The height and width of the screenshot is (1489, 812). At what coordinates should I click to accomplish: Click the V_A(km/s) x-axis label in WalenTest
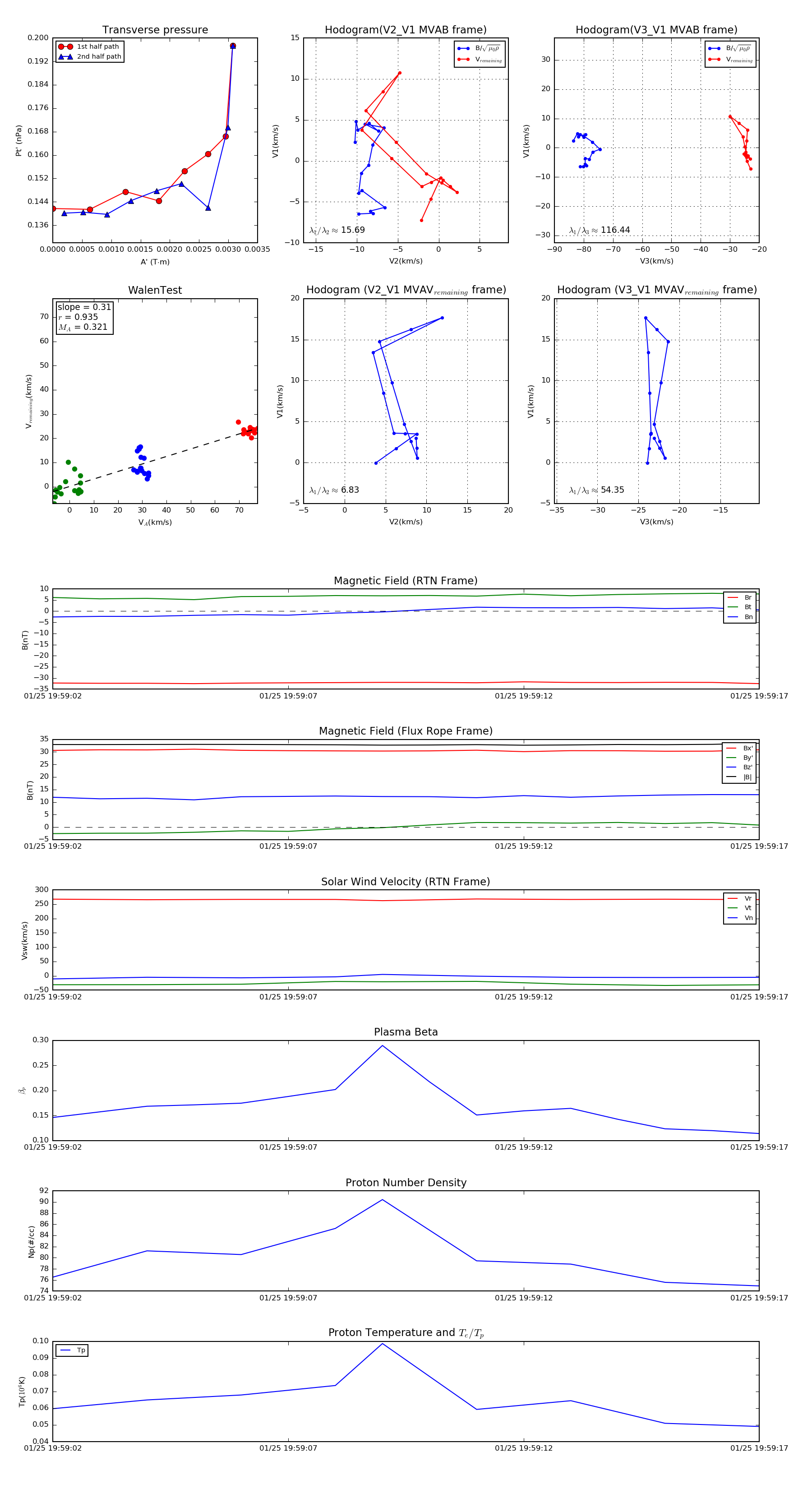(x=155, y=523)
